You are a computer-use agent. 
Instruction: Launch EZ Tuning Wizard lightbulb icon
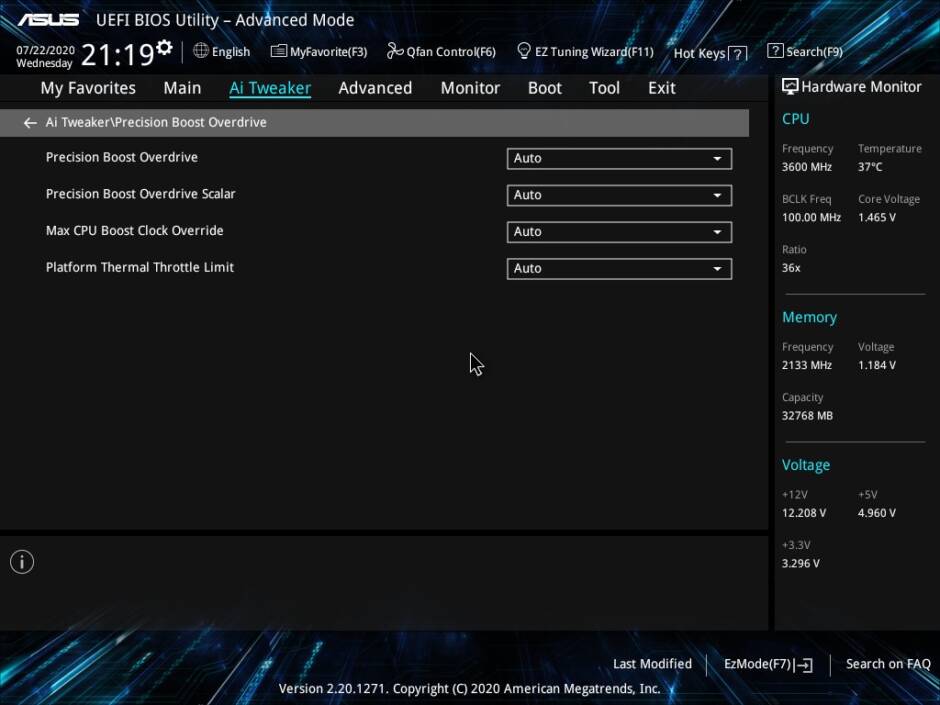tap(523, 51)
